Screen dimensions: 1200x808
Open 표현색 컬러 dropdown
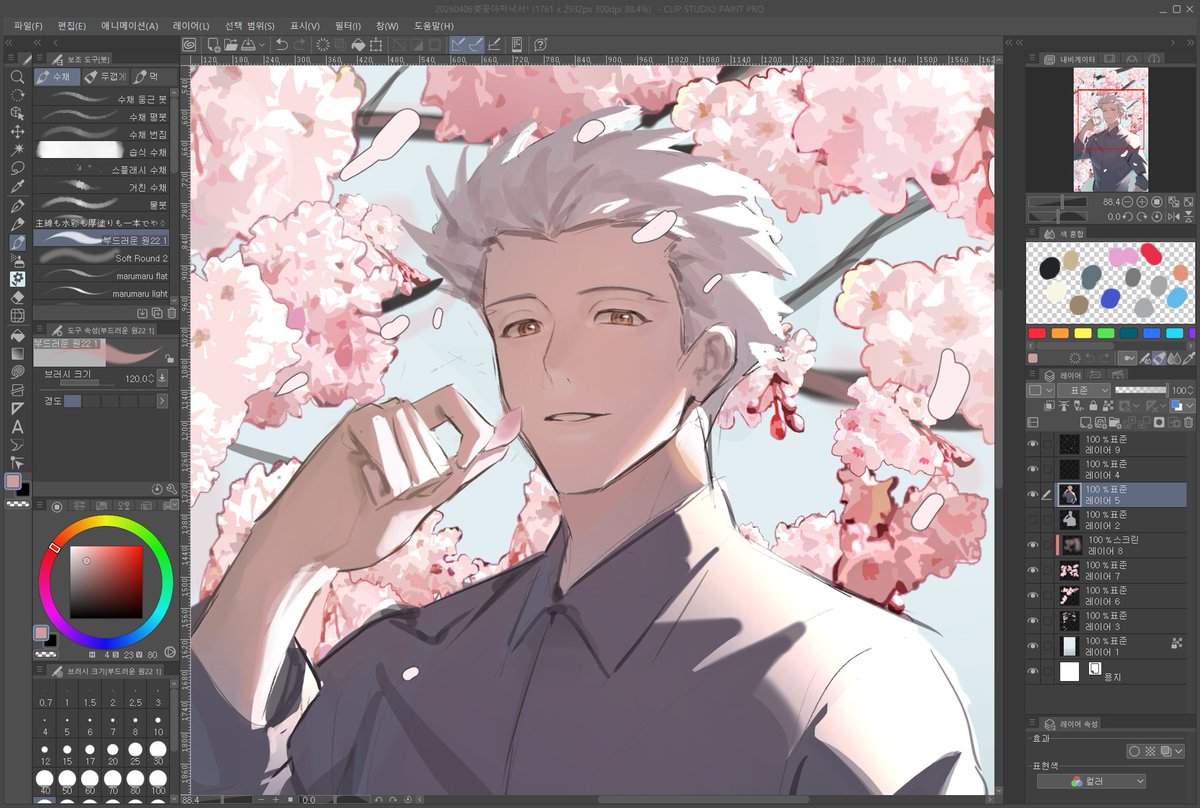coord(1091,781)
